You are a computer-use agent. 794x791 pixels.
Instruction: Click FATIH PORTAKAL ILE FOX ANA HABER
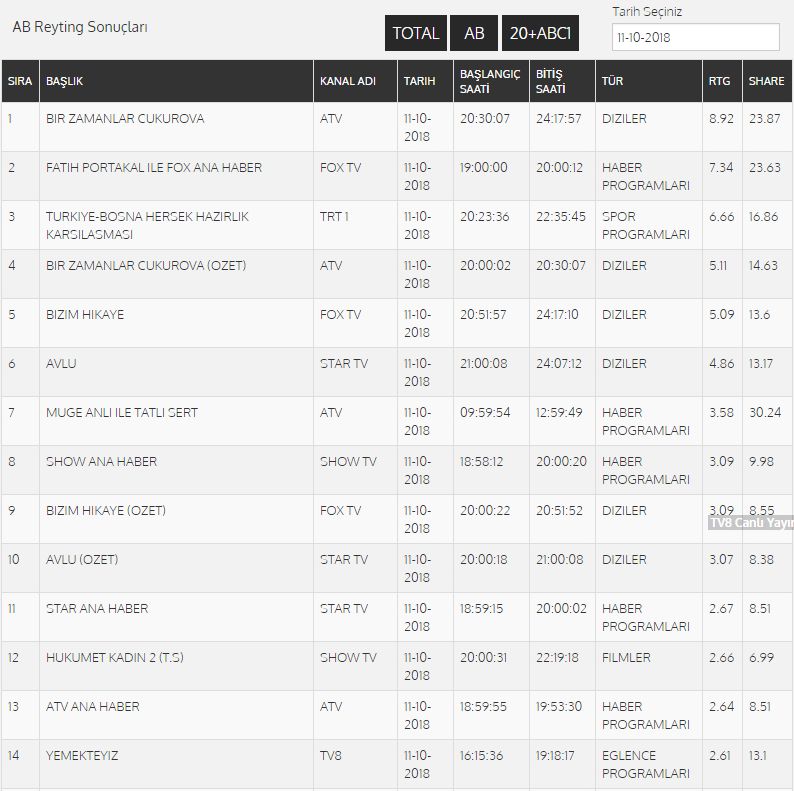[154, 168]
